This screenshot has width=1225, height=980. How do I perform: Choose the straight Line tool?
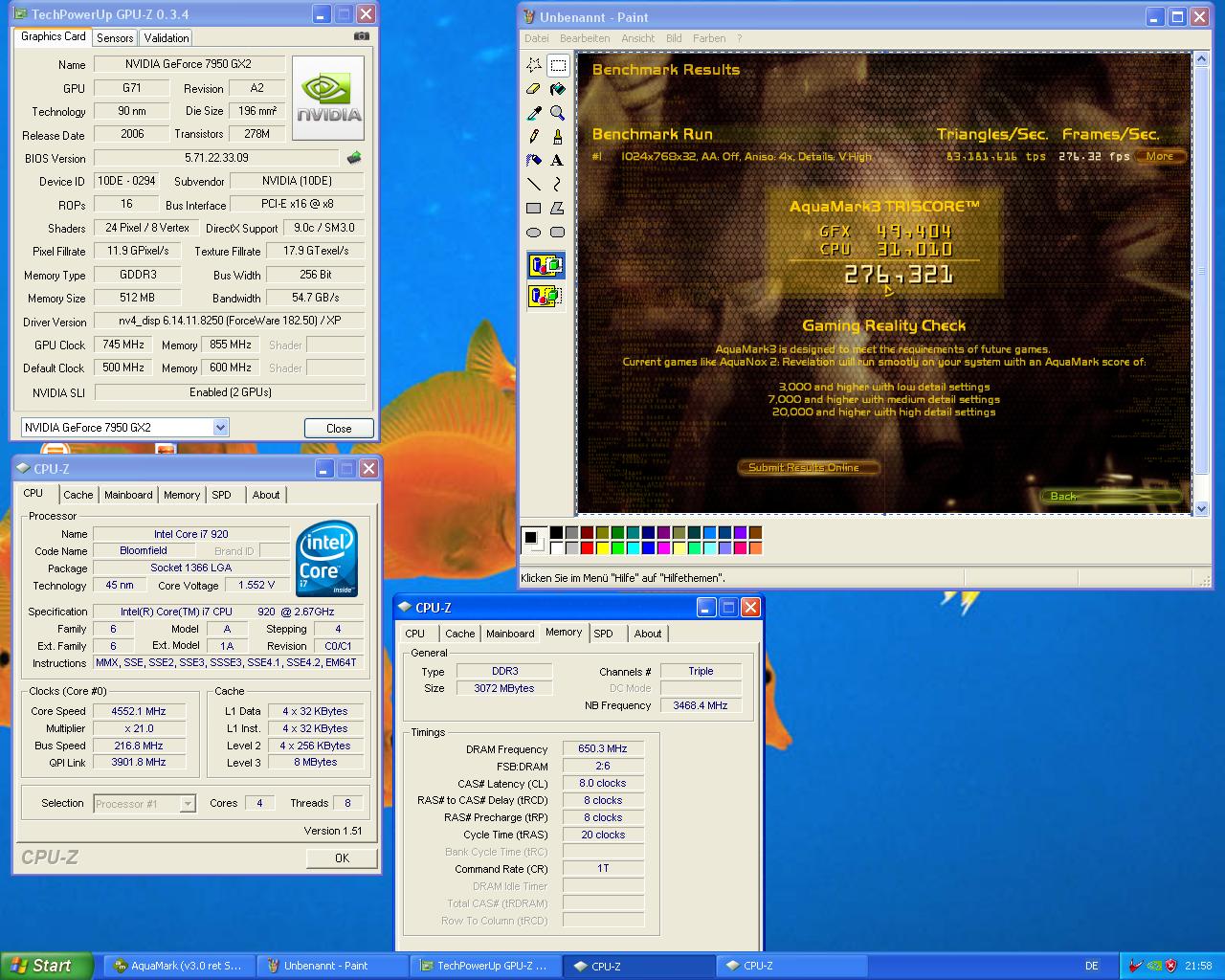tap(534, 184)
